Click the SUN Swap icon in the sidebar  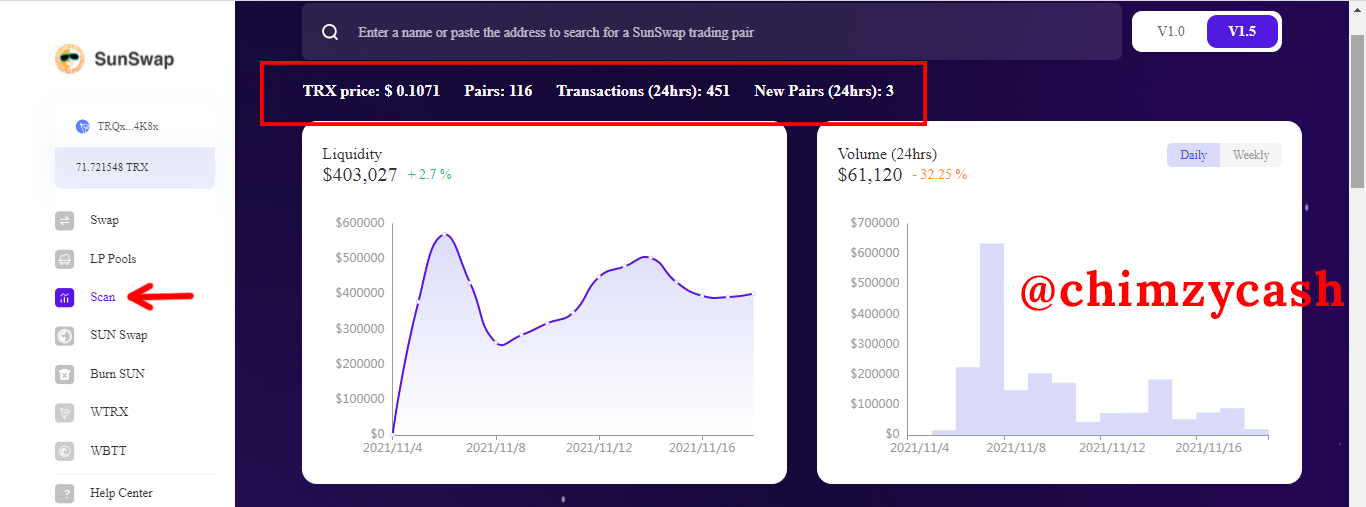[65, 336]
